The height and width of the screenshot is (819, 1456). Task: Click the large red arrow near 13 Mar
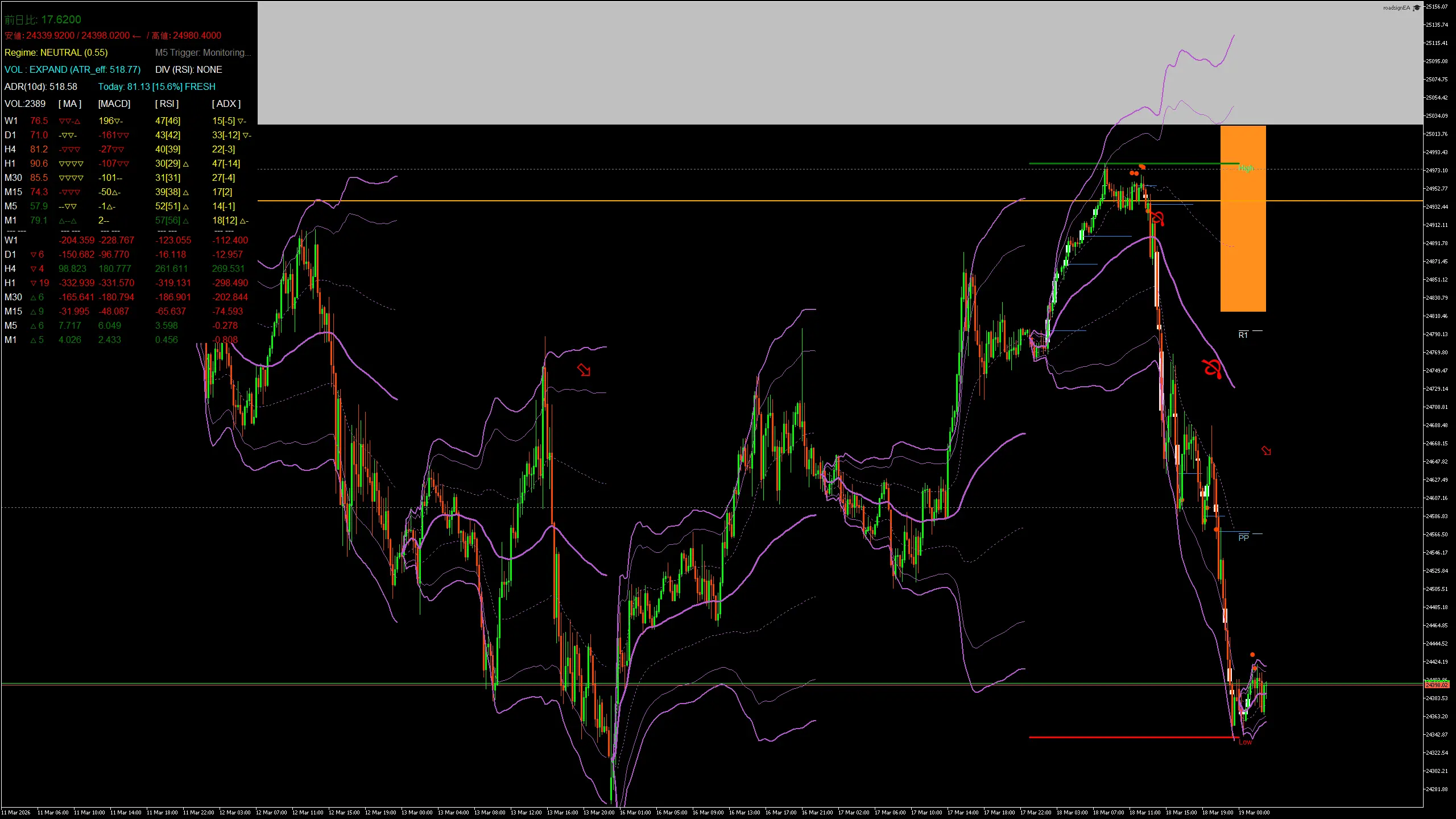pos(584,370)
